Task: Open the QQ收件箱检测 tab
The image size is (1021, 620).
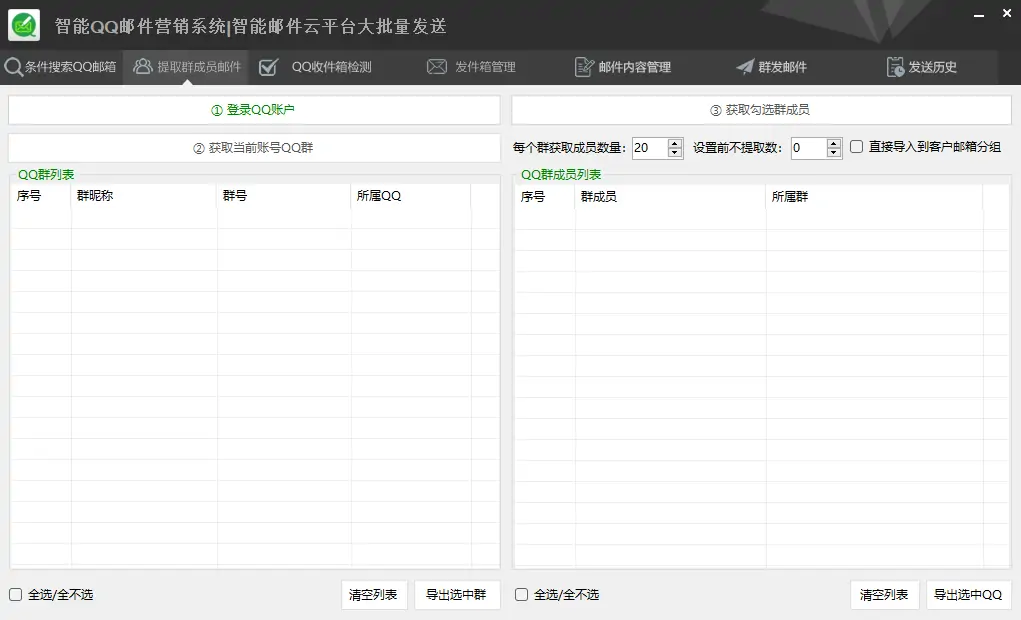Action: pos(315,67)
